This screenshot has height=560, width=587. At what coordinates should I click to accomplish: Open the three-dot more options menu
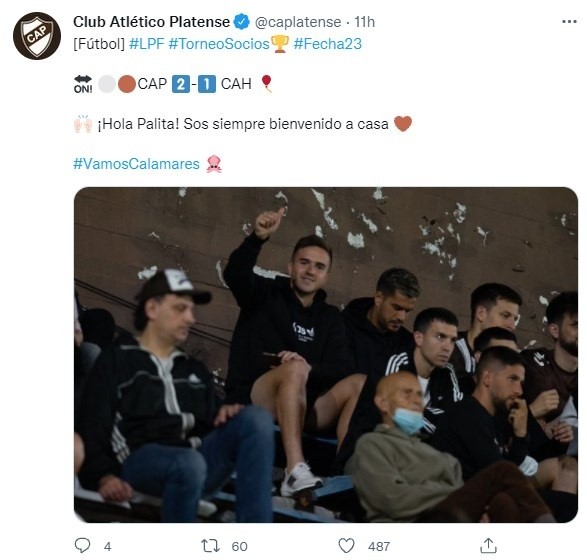point(569,22)
